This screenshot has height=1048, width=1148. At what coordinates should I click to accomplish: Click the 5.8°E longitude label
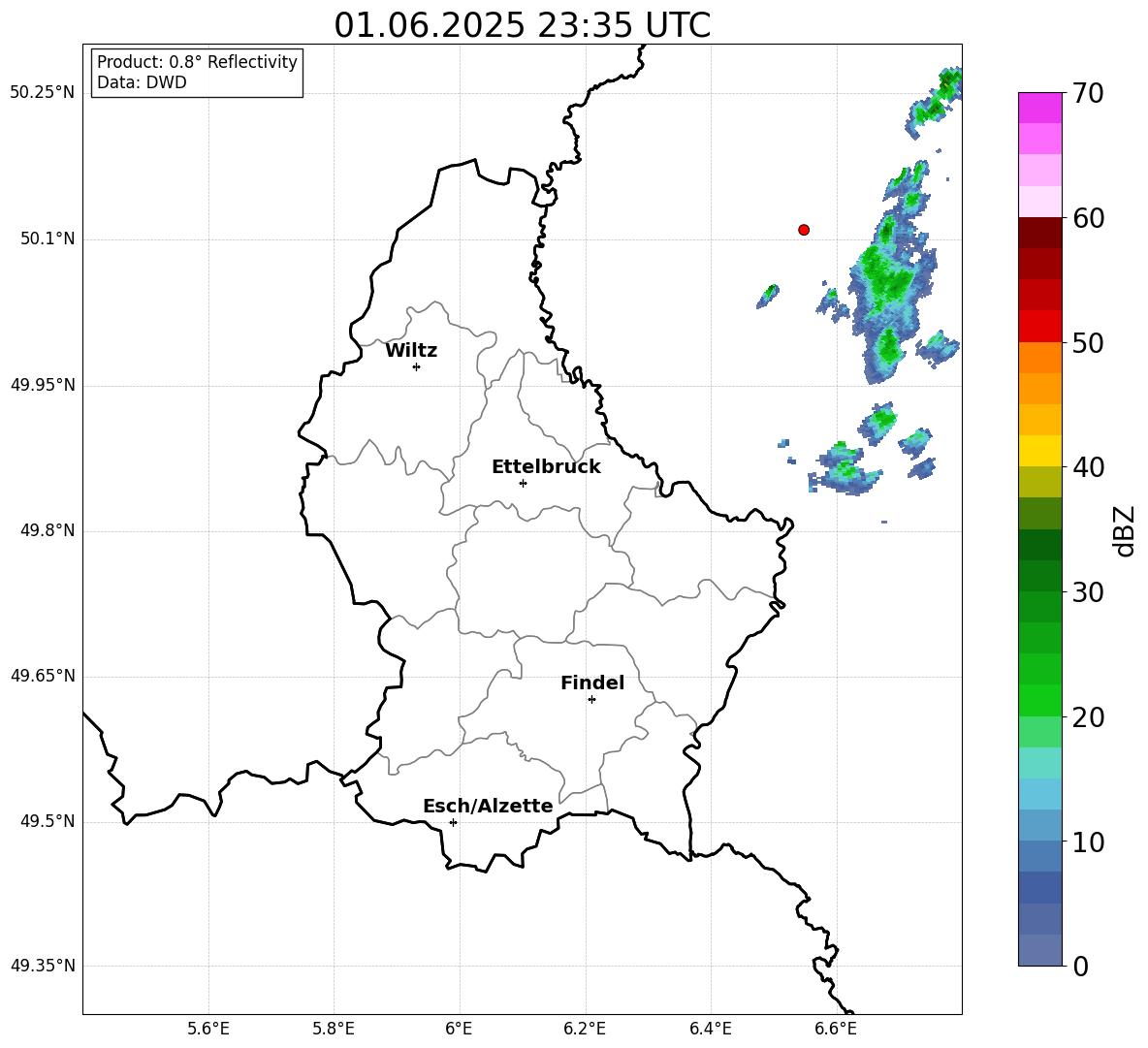[334, 1029]
